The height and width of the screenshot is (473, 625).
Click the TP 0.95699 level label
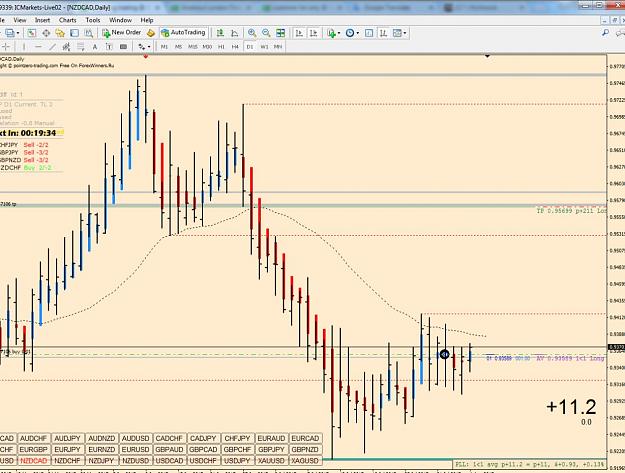(x=572, y=211)
